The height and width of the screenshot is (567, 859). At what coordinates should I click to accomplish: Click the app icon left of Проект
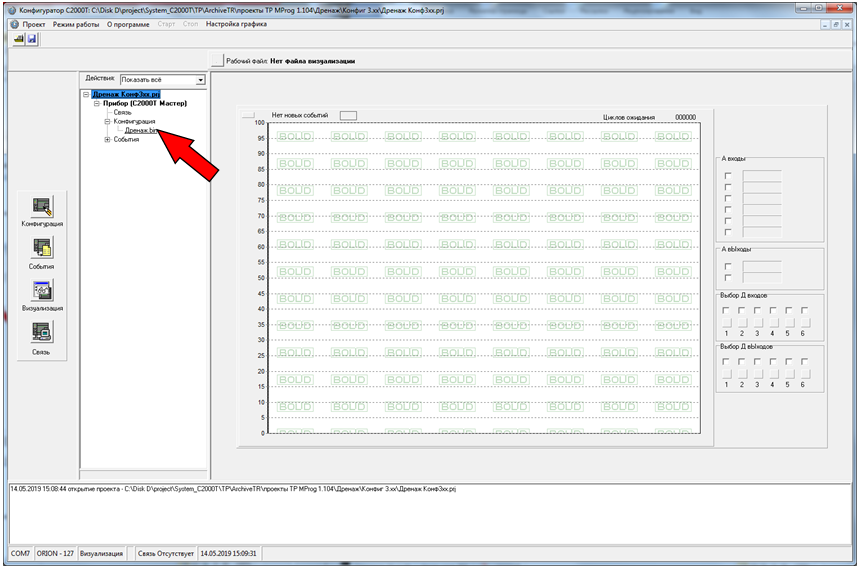pyautogui.click(x=13, y=23)
